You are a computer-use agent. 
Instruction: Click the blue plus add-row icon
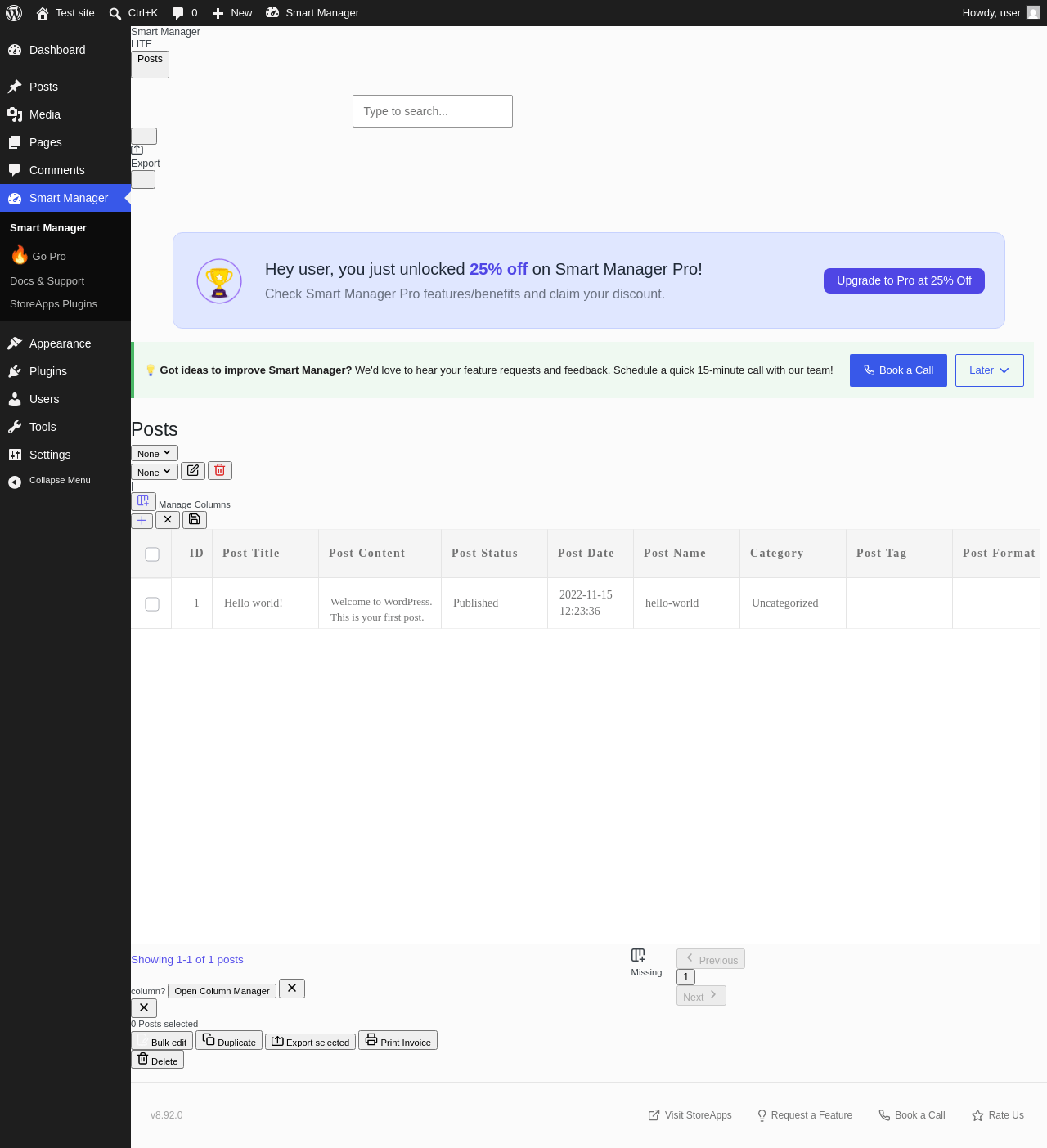coord(142,520)
